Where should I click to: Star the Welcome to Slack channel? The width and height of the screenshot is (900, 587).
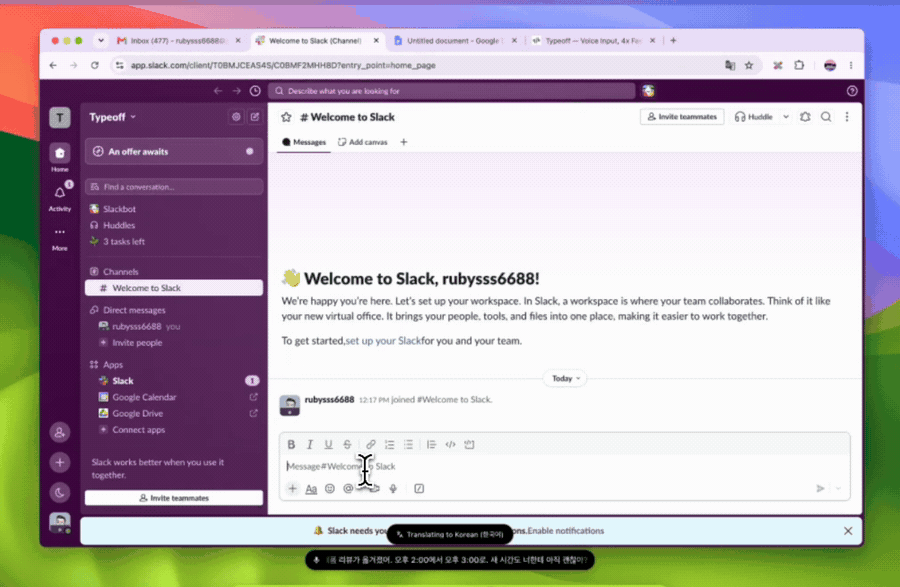pos(286,117)
